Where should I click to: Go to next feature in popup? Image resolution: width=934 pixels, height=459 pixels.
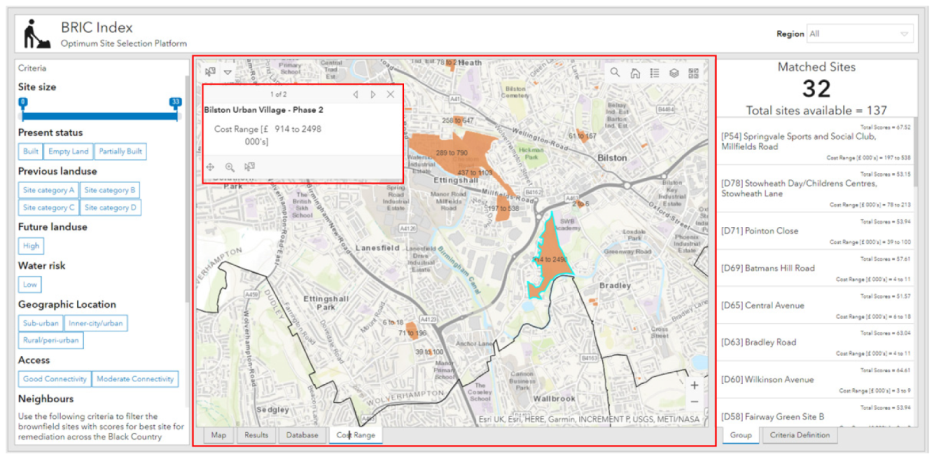(373, 94)
